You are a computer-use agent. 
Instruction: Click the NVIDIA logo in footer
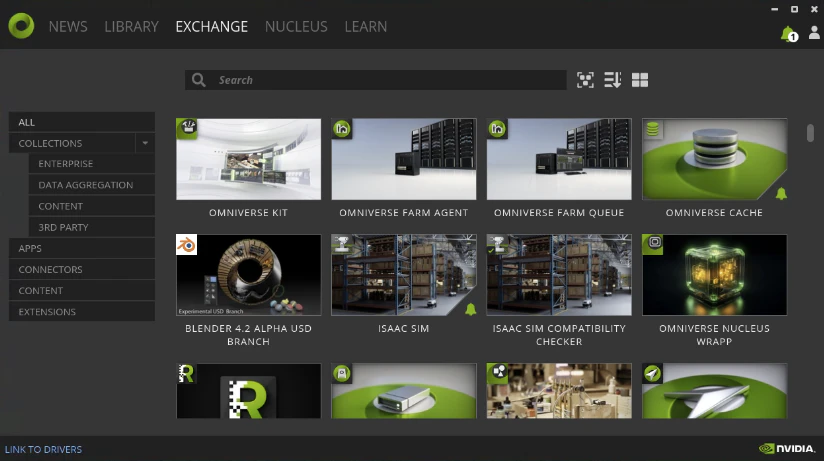click(787, 448)
